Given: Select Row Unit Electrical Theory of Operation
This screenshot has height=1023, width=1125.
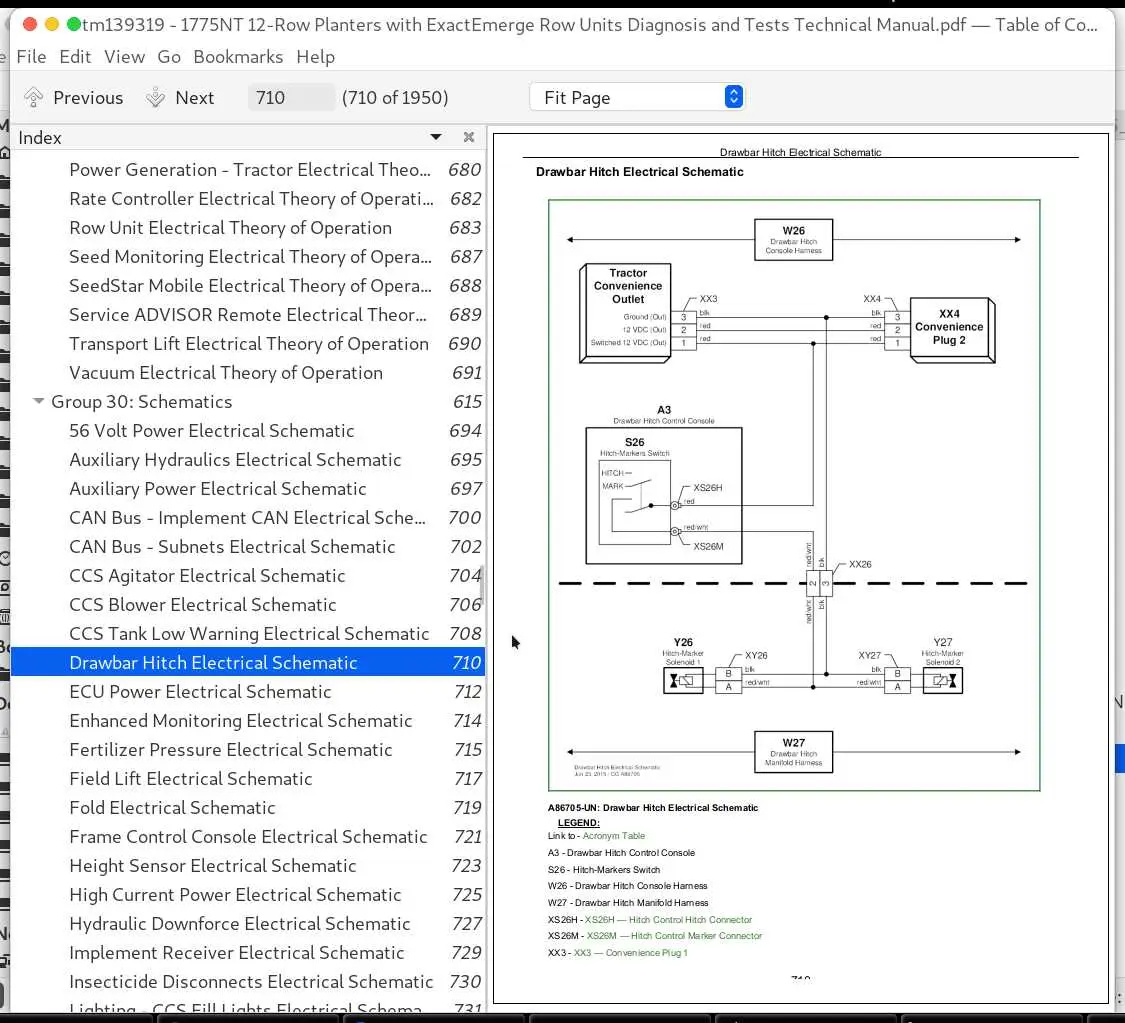Looking at the screenshot, I should (248, 227).
